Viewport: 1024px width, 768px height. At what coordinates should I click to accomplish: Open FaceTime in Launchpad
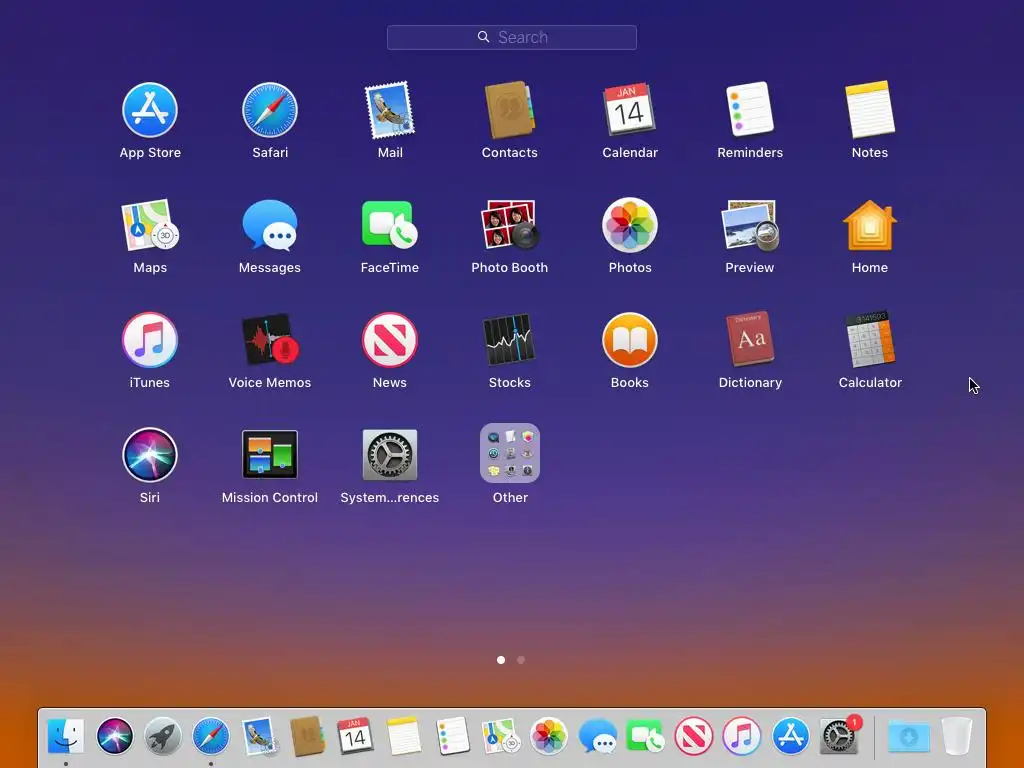click(x=390, y=225)
